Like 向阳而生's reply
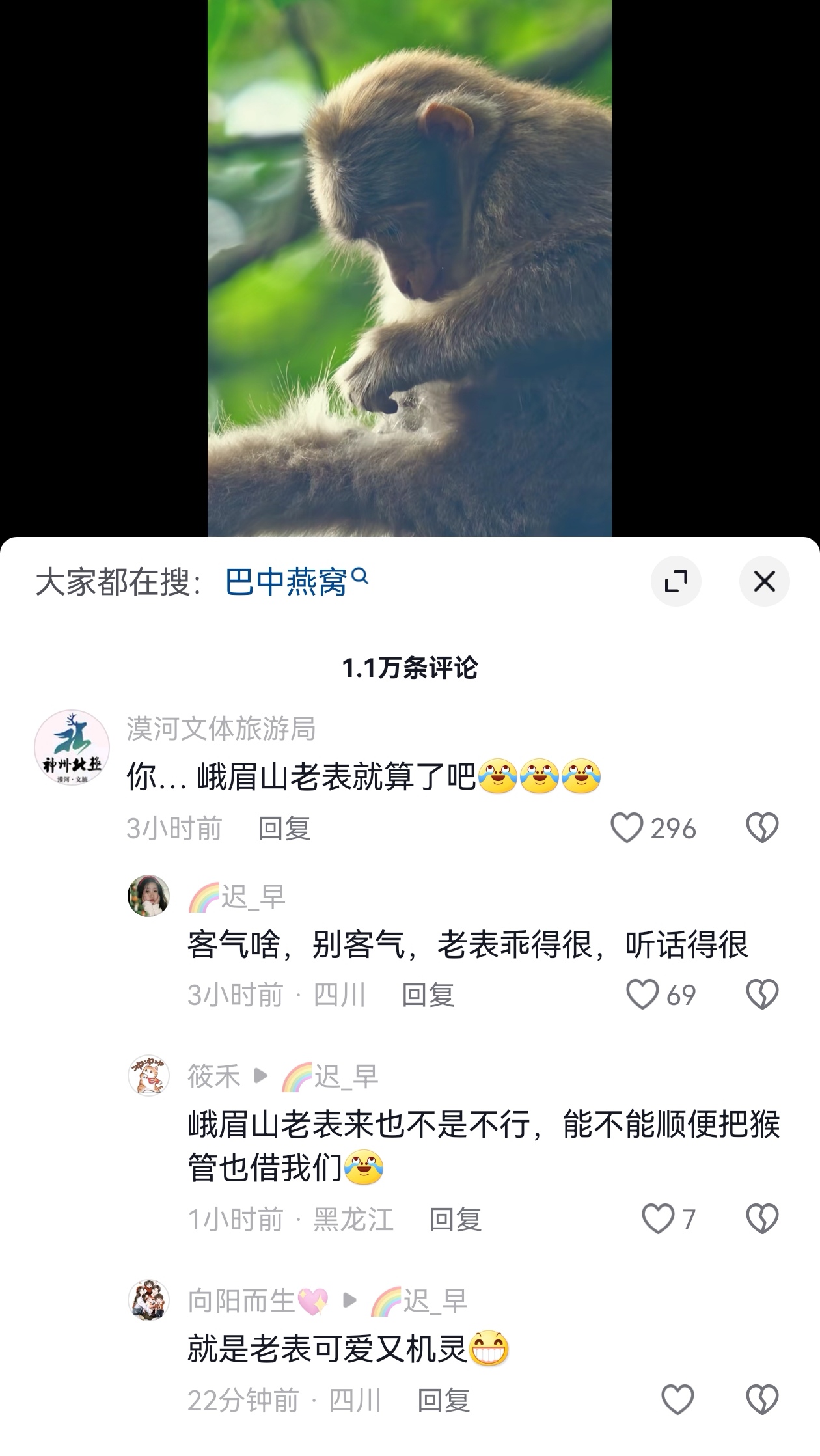Viewport: 820px width, 1456px height. coord(677,1399)
